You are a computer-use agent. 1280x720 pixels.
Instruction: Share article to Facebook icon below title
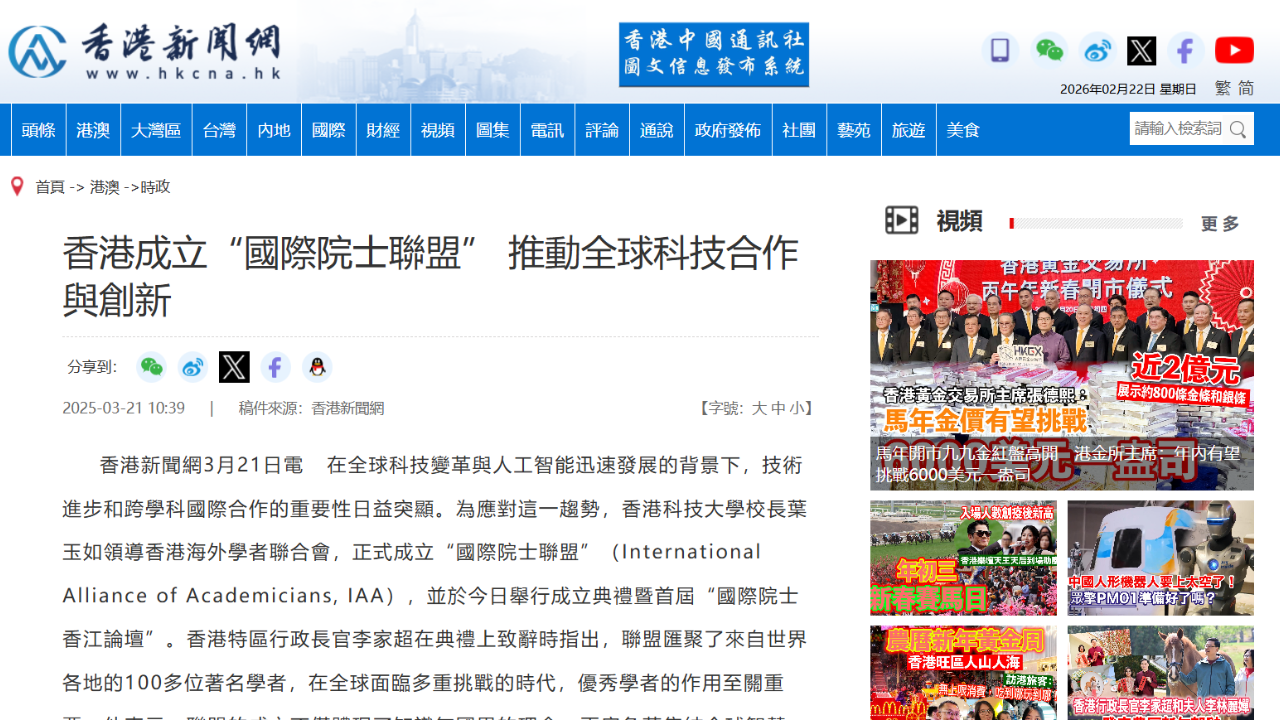click(x=276, y=367)
